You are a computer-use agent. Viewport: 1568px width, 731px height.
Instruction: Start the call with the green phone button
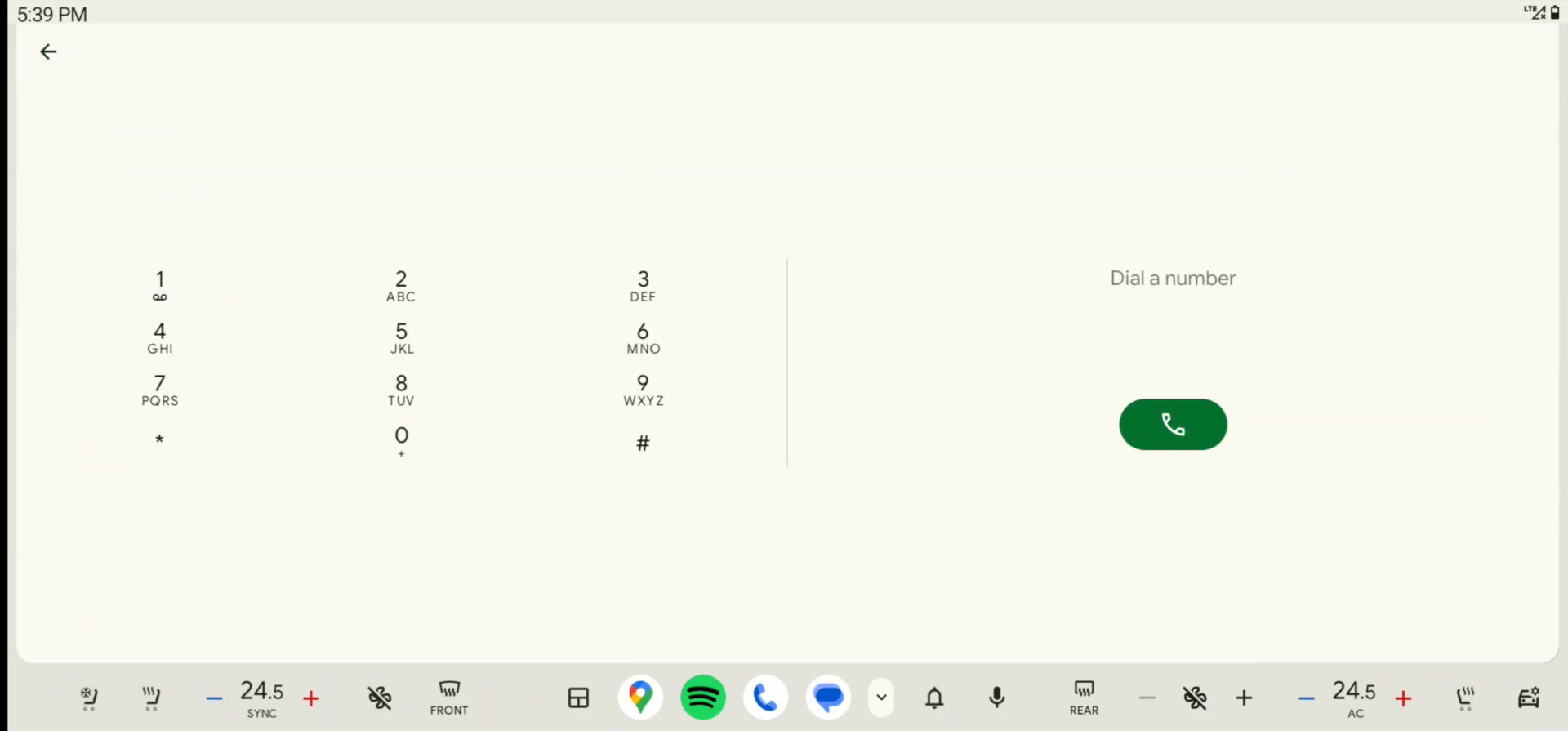point(1173,425)
